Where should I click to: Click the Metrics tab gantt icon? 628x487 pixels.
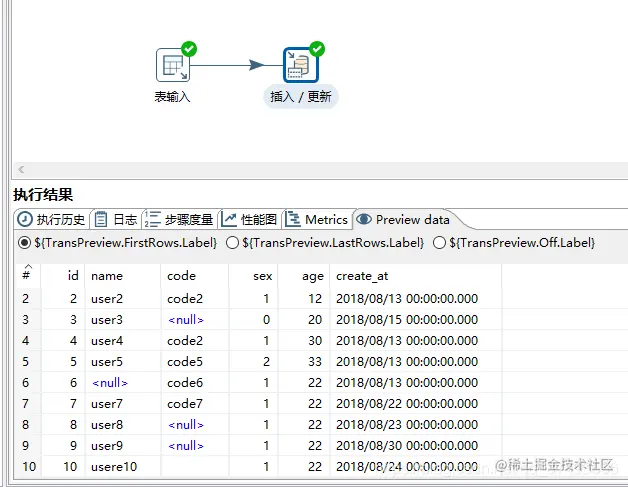(293, 219)
